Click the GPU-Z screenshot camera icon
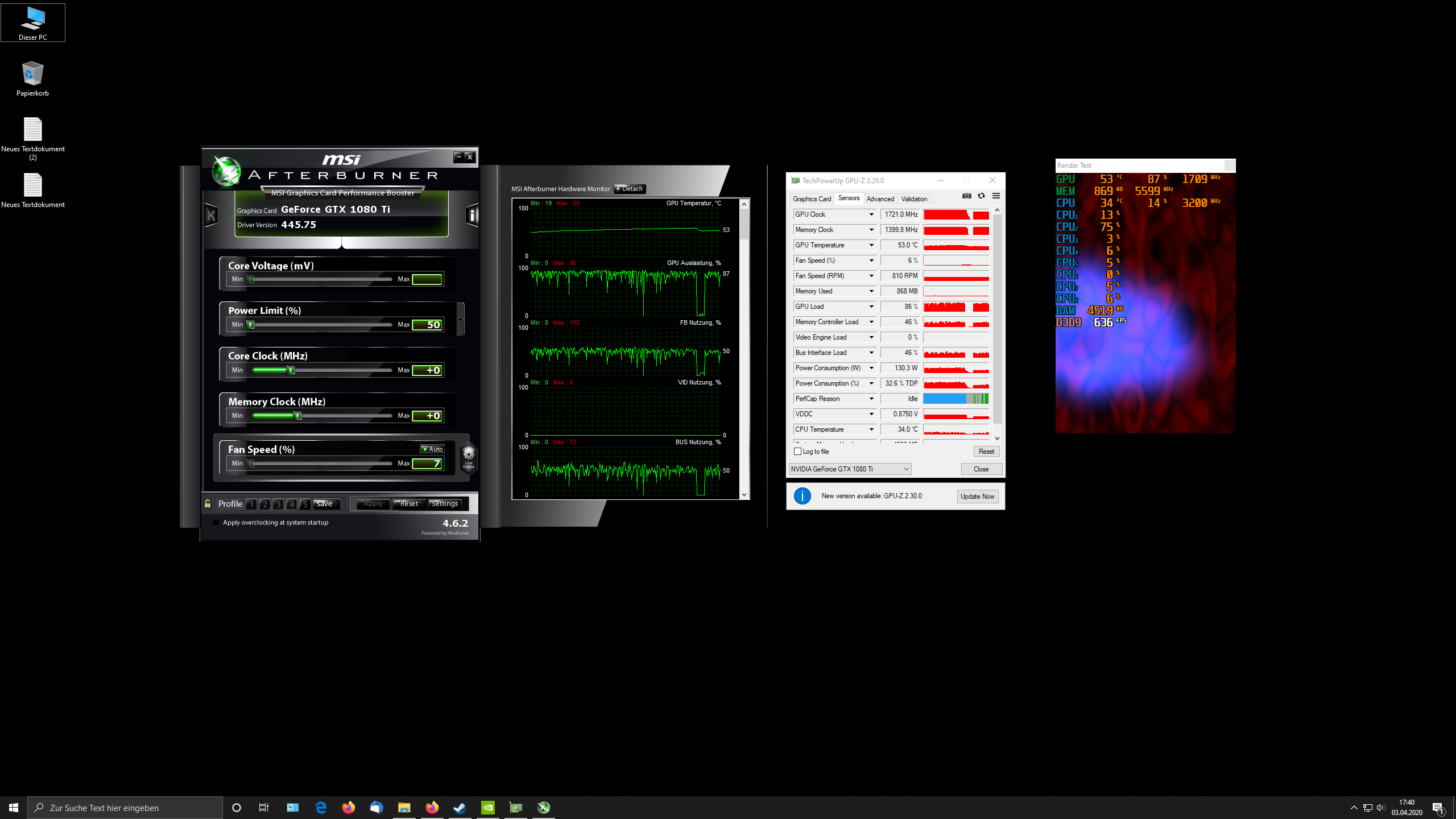The width and height of the screenshot is (1456, 819). pyautogui.click(x=966, y=196)
